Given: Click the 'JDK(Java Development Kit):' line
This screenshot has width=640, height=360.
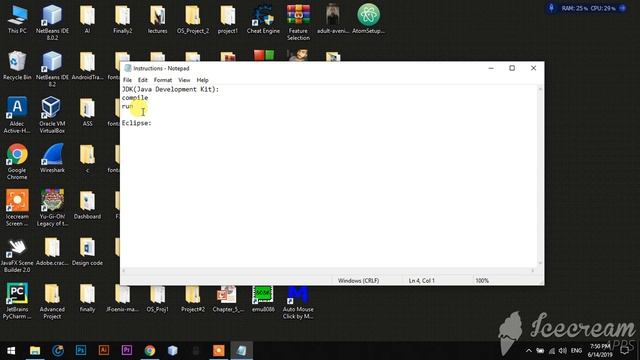Looking at the screenshot, I should click(x=170, y=89).
